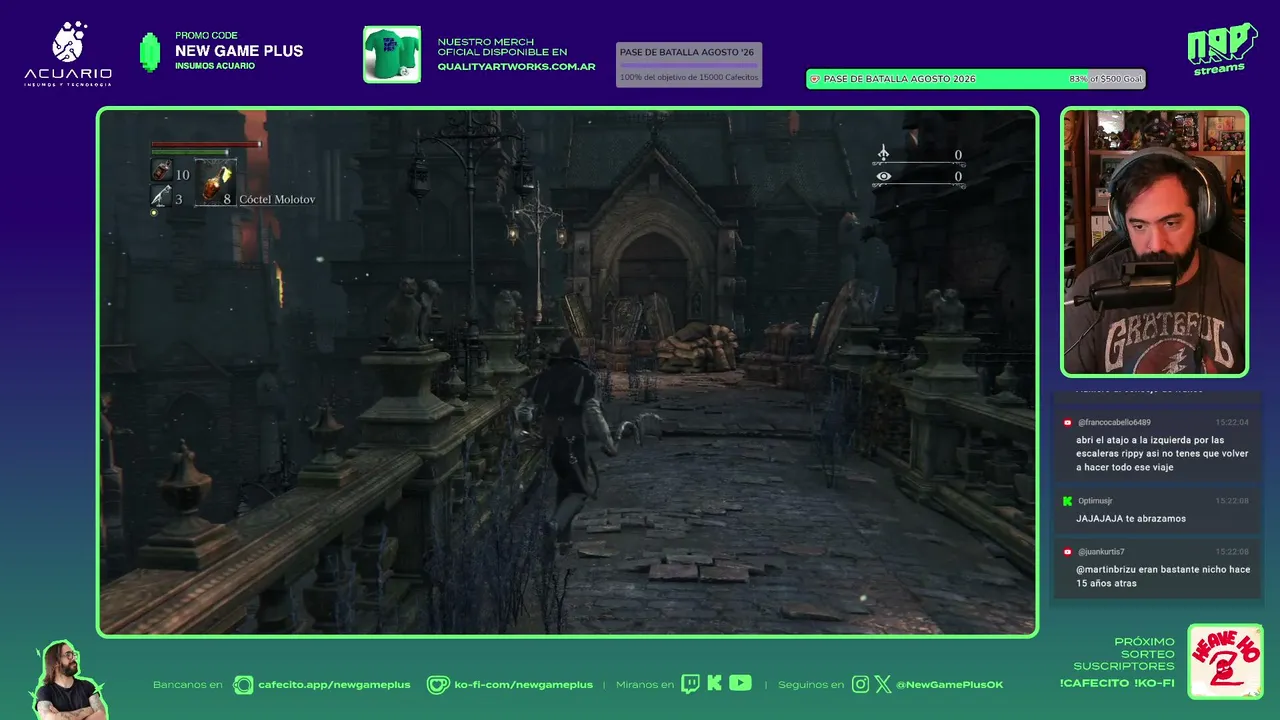Click YouTube icon beside @francocabello6489
The width and height of the screenshot is (1280, 720).
pyautogui.click(x=1068, y=423)
